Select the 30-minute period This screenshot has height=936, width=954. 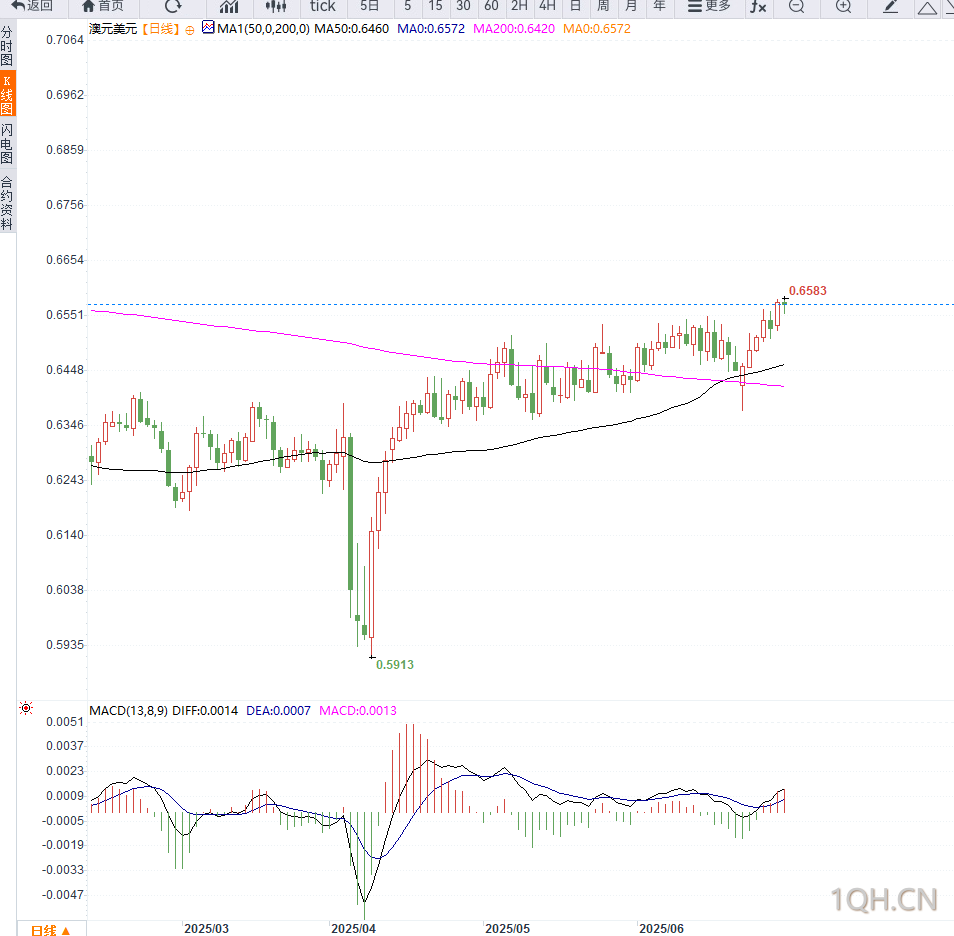463,6
